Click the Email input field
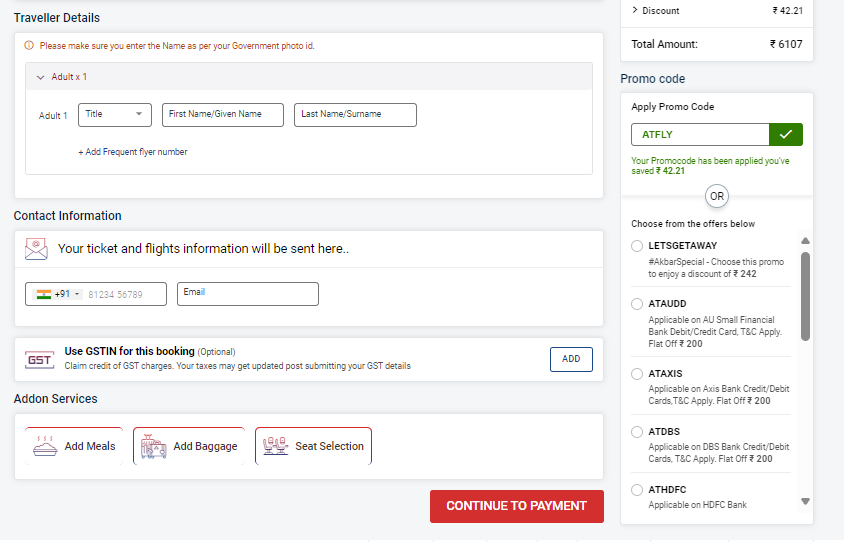This screenshot has height=542, width=844. 248,294
